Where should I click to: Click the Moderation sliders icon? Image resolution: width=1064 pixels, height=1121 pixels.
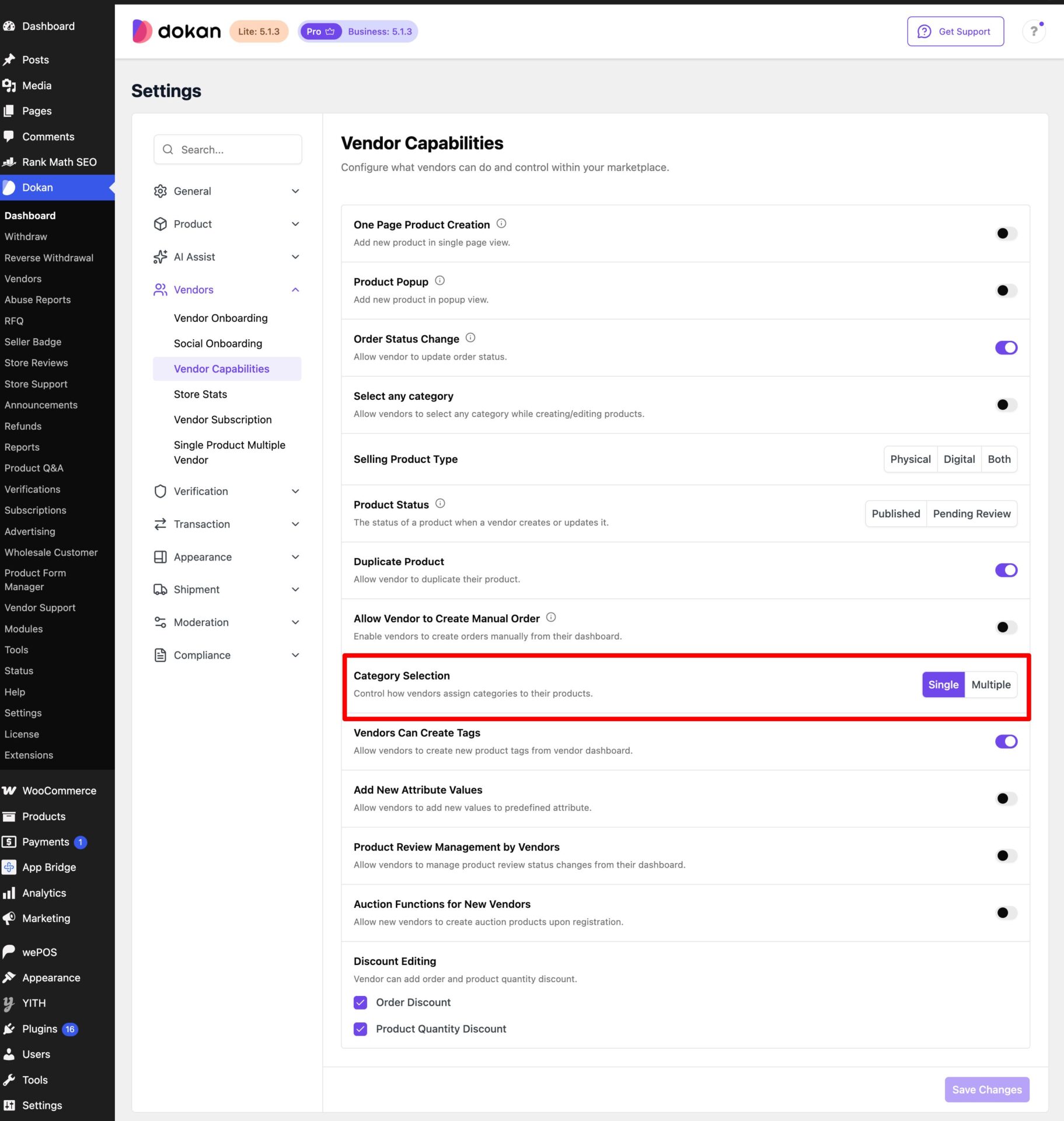160,622
